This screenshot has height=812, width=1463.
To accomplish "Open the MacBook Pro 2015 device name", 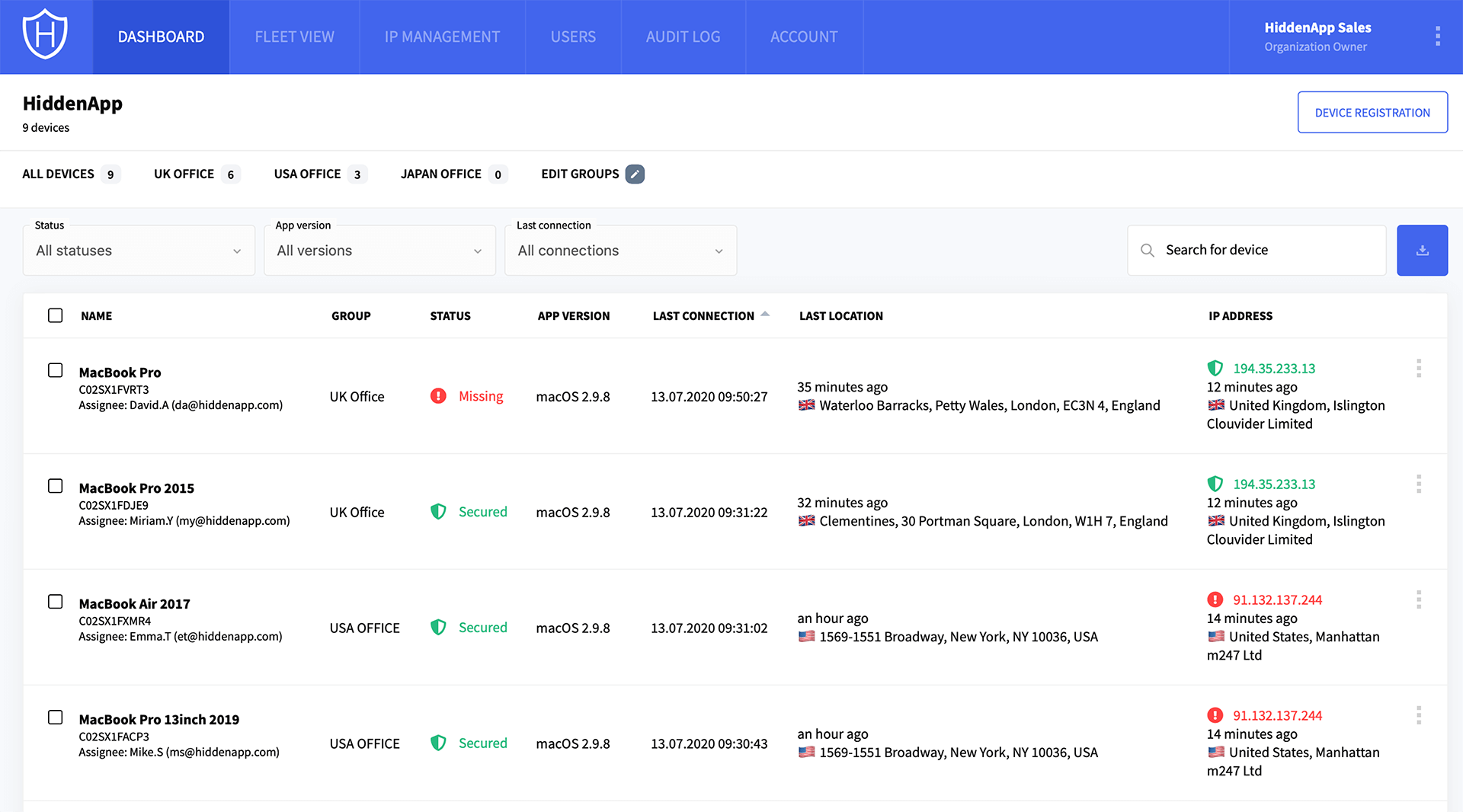I will tap(136, 488).
